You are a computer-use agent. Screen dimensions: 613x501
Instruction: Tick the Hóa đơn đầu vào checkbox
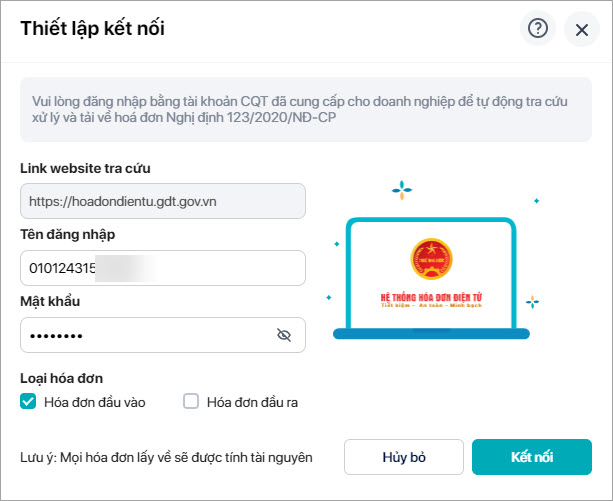pyautogui.click(x=28, y=402)
